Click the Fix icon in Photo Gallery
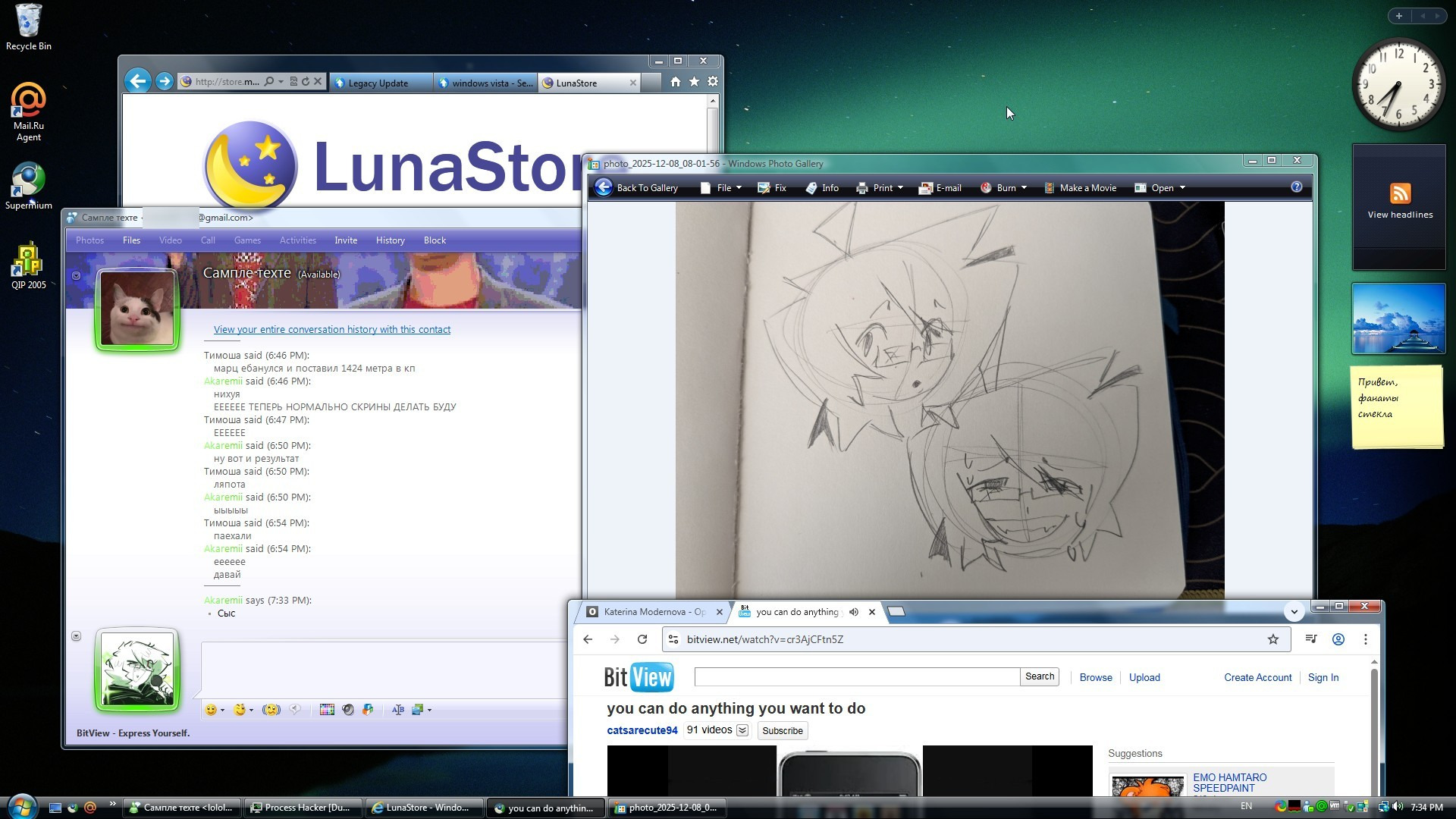The height and width of the screenshot is (819, 1456). [x=764, y=188]
